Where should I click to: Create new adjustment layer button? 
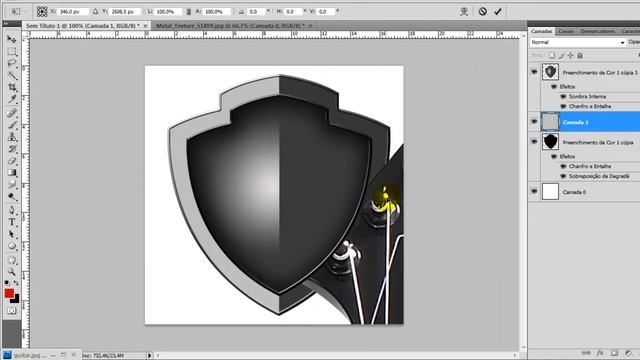(628, 353)
